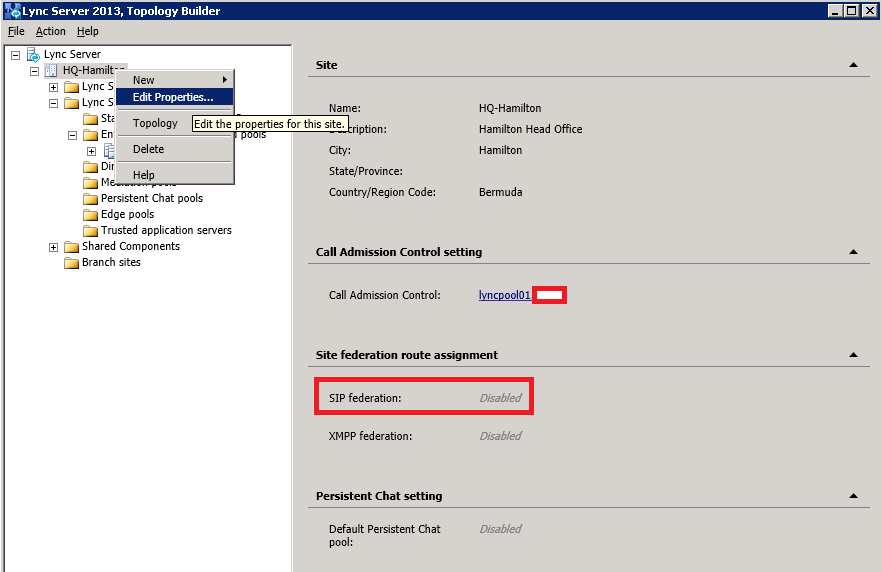
Task: Click the Topology Builder title bar icon
Action: 12,11
